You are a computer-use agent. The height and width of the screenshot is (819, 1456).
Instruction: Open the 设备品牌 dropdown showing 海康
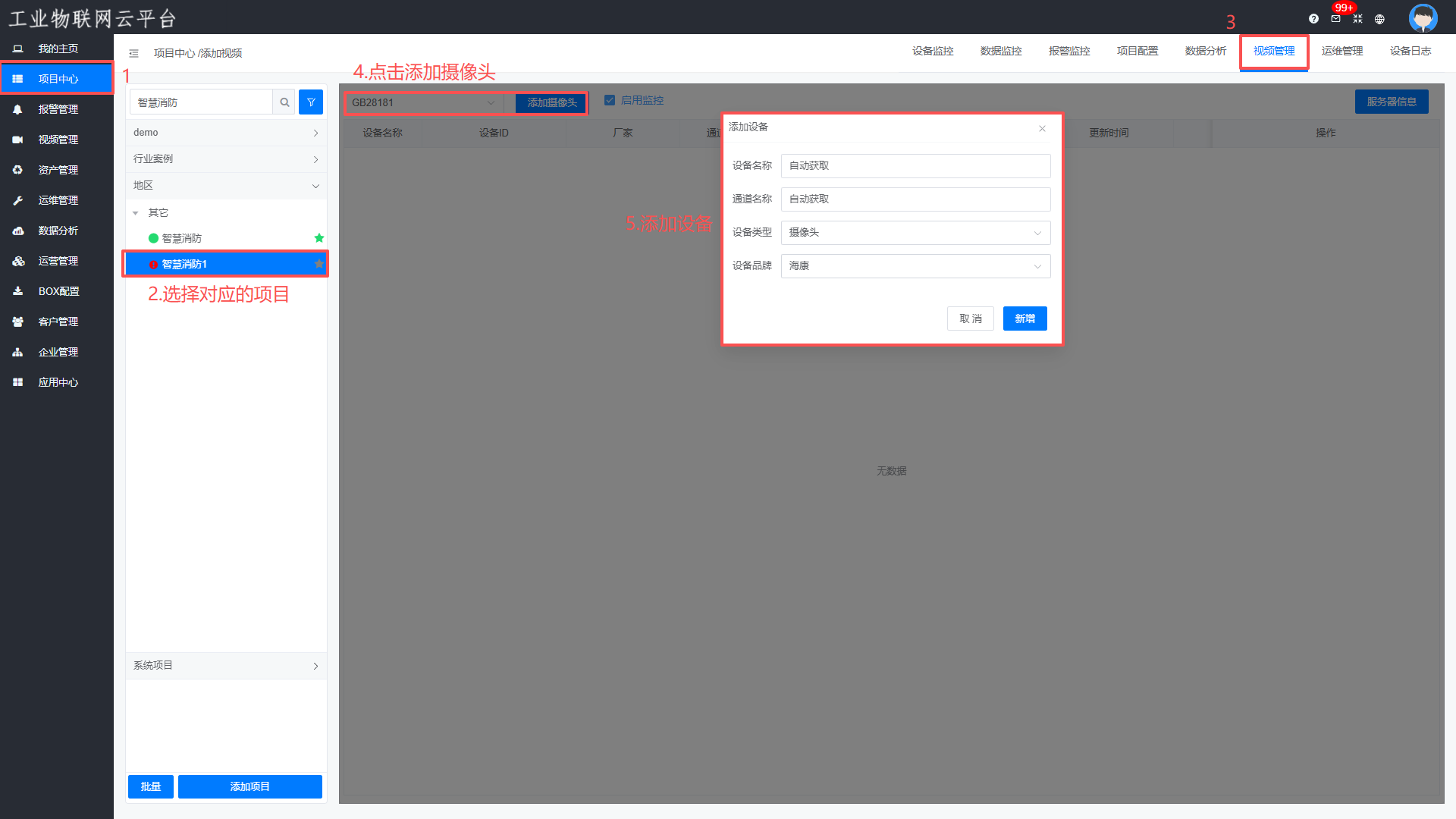click(x=915, y=266)
